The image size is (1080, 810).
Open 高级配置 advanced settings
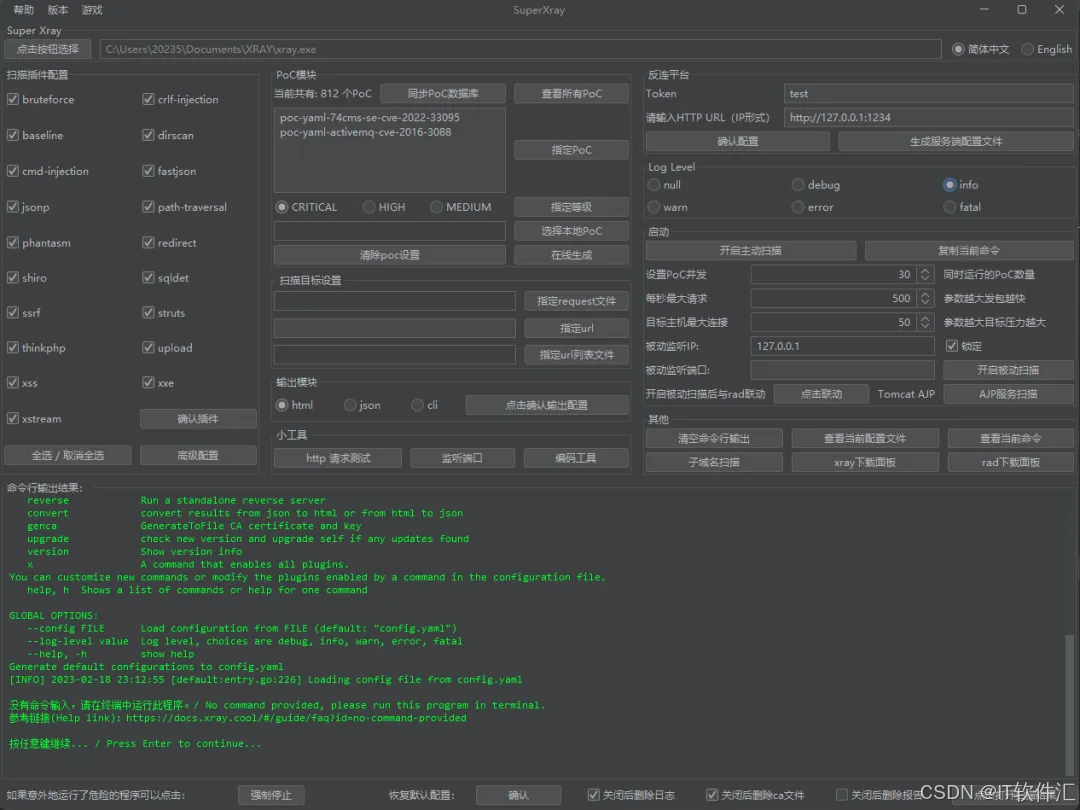click(x=198, y=455)
